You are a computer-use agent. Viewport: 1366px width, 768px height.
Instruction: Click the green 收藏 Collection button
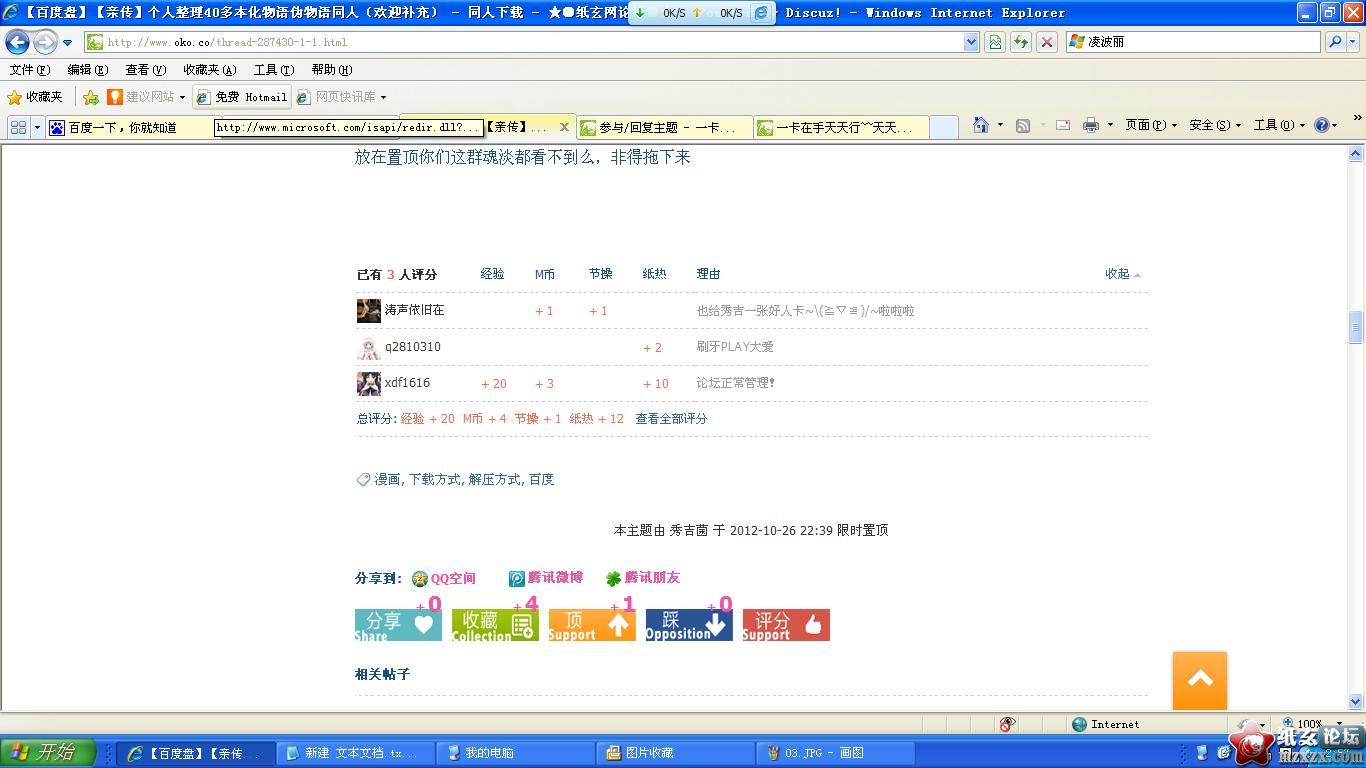(x=495, y=625)
